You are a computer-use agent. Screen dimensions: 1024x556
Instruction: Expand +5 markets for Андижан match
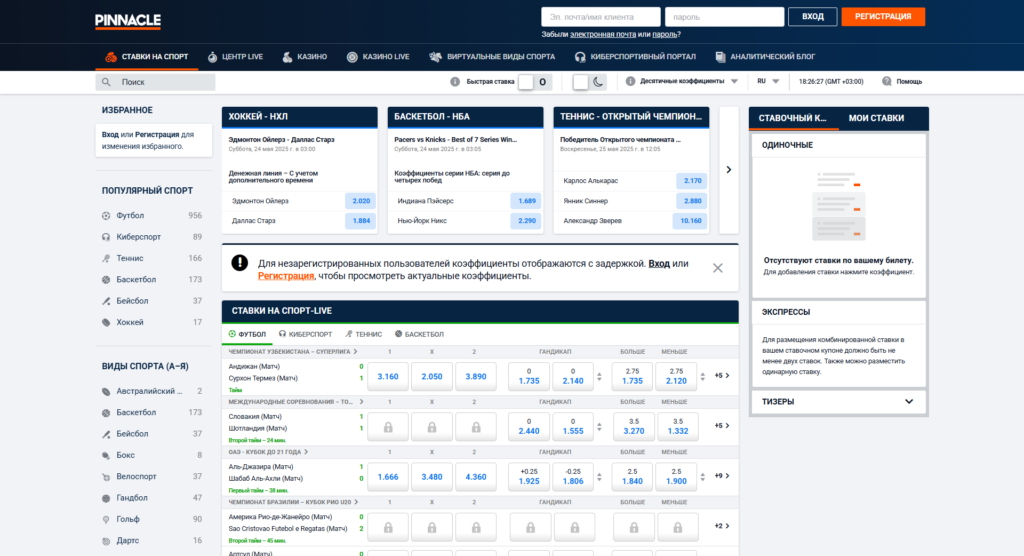pos(722,376)
